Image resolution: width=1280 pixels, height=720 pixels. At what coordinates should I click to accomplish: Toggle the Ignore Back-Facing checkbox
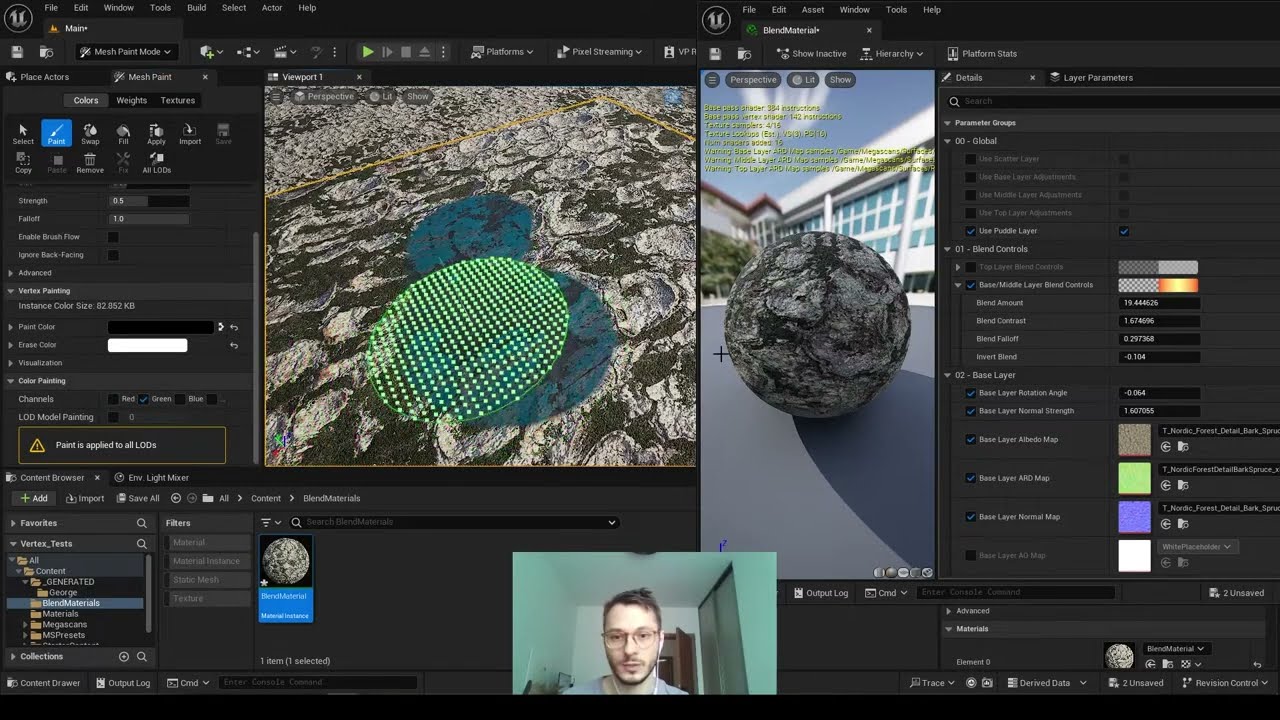[113, 255]
